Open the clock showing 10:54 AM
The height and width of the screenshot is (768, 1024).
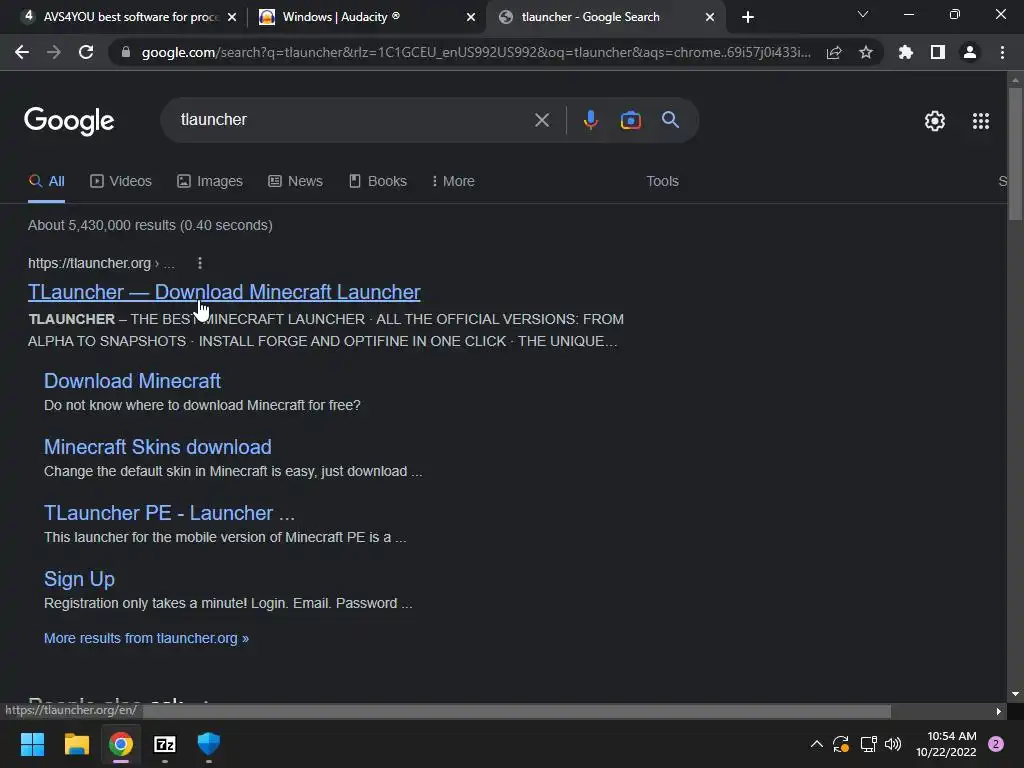946,744
